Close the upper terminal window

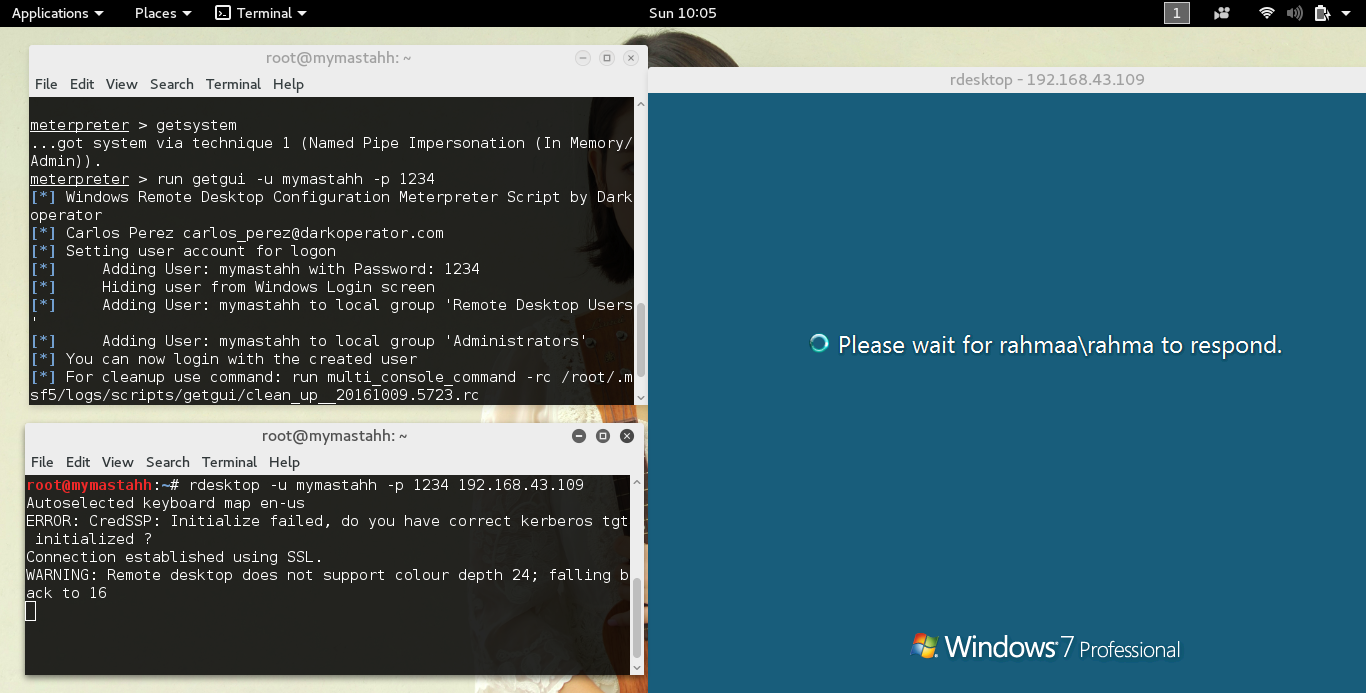coord(631,58)
